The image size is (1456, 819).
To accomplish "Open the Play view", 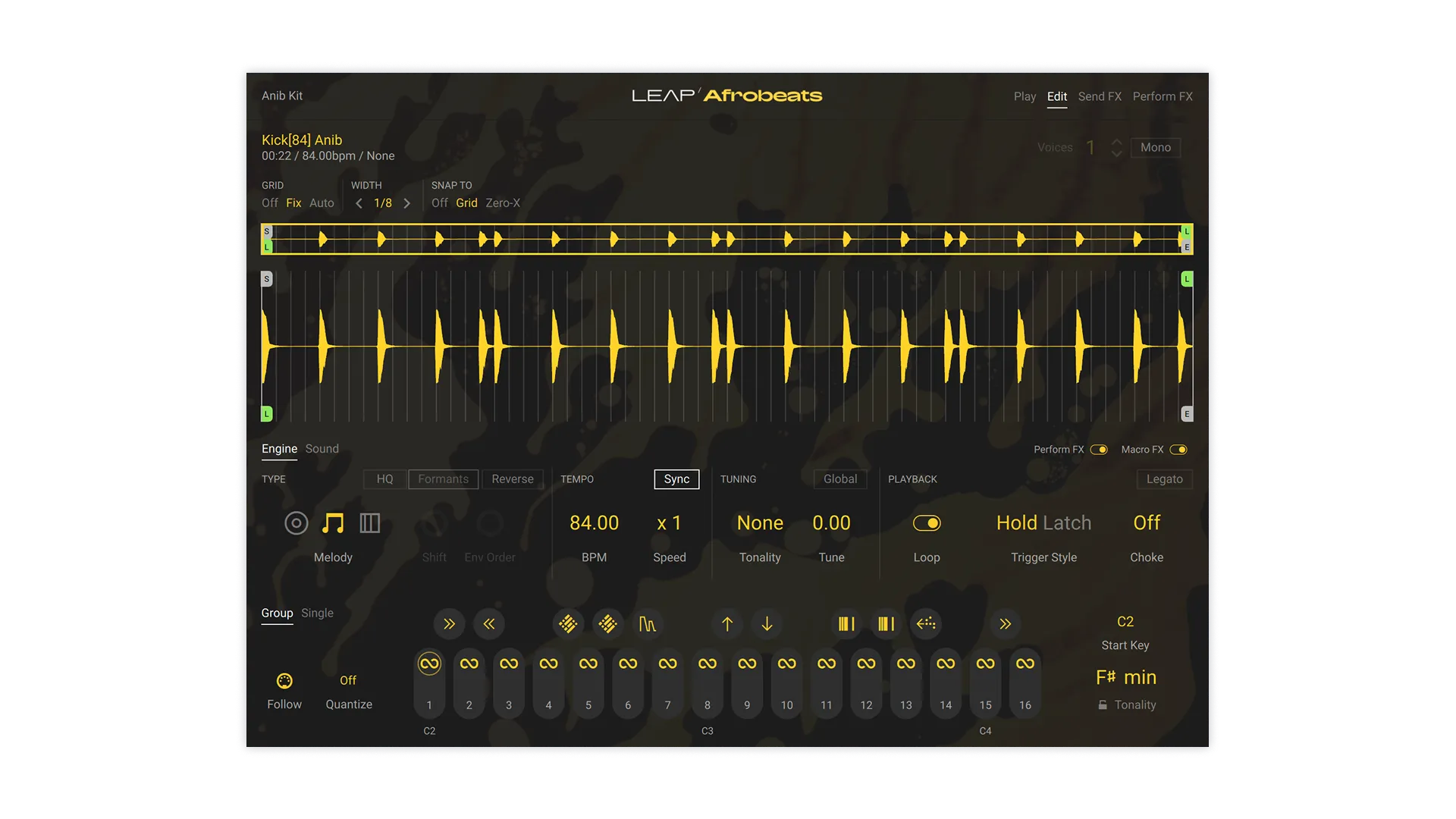I will 1025,96.
